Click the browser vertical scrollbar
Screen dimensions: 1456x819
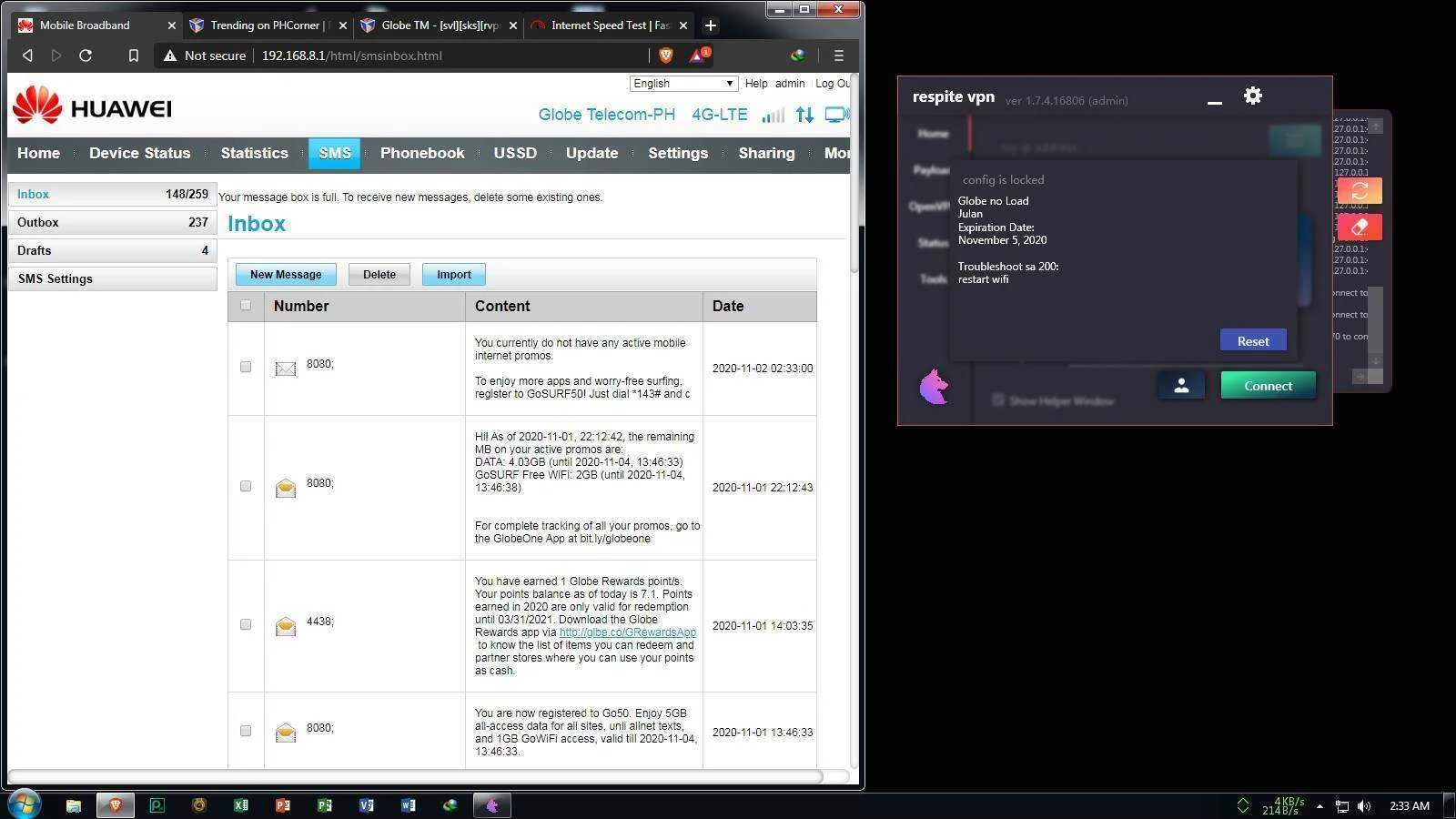(x=854, y=173)
